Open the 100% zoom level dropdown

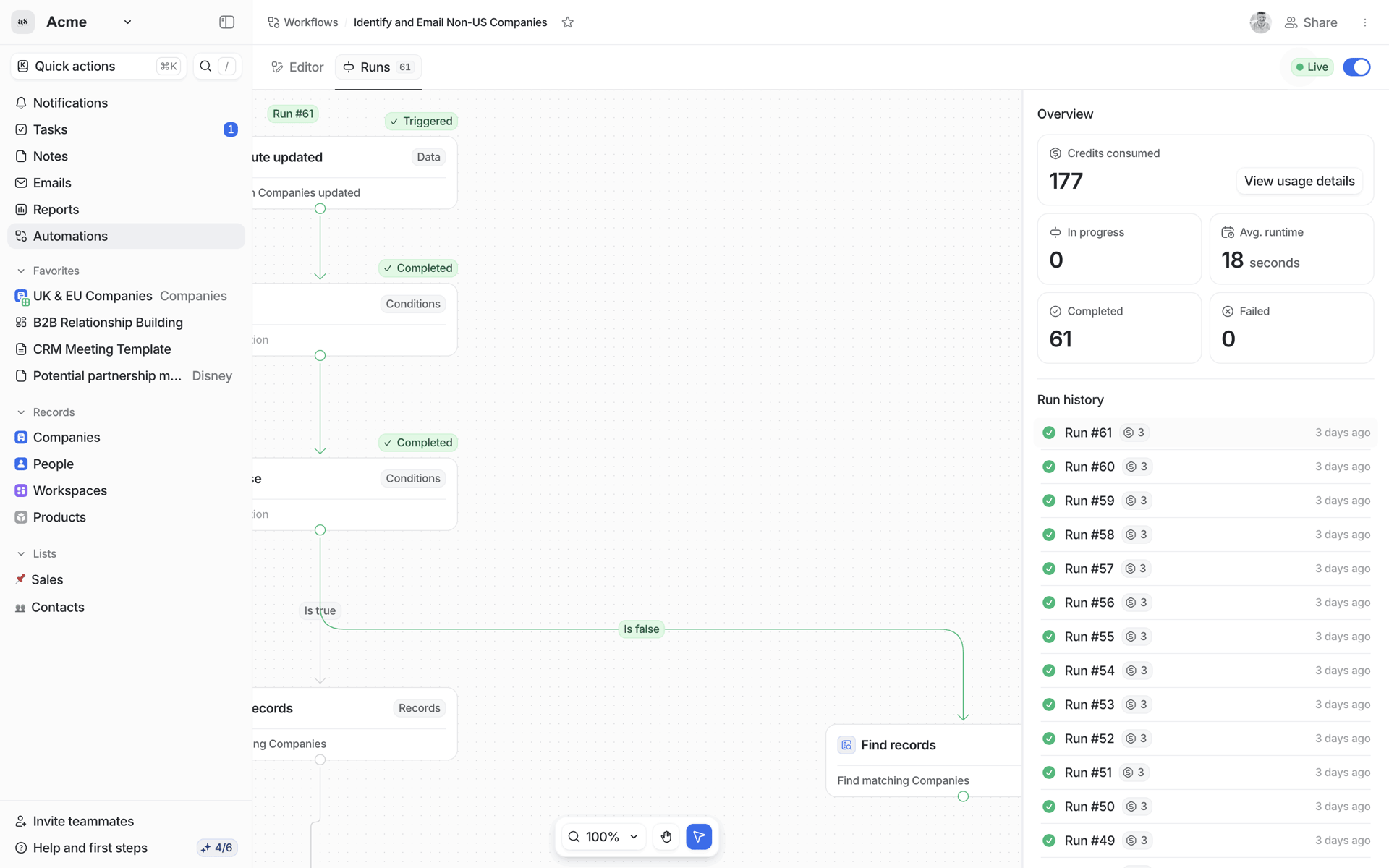(603, 837)
